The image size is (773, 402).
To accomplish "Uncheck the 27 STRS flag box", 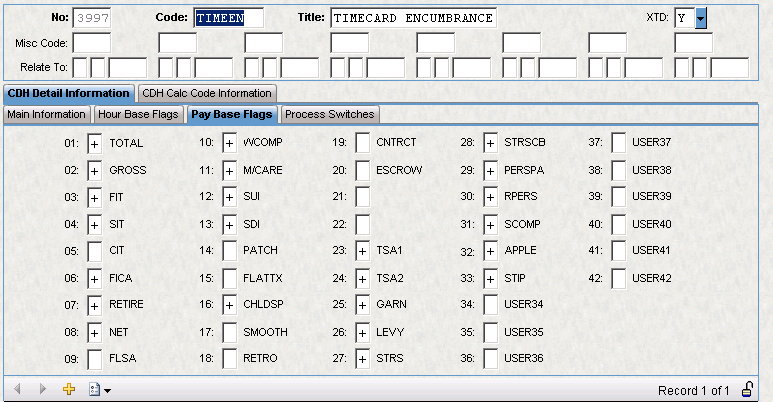I will [x=362, y=358].
